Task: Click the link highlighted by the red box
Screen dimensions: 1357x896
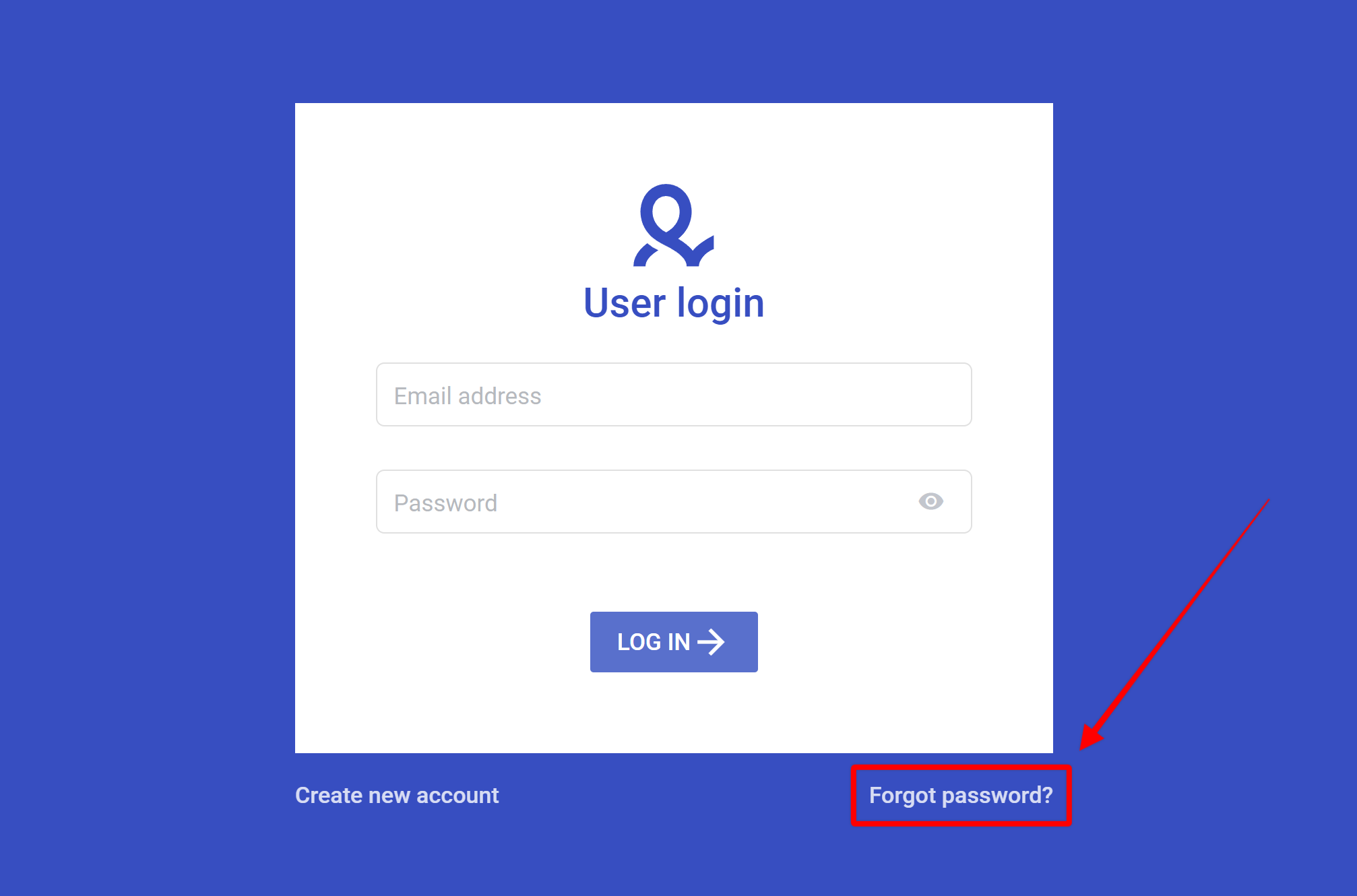Action: (961, 796)
